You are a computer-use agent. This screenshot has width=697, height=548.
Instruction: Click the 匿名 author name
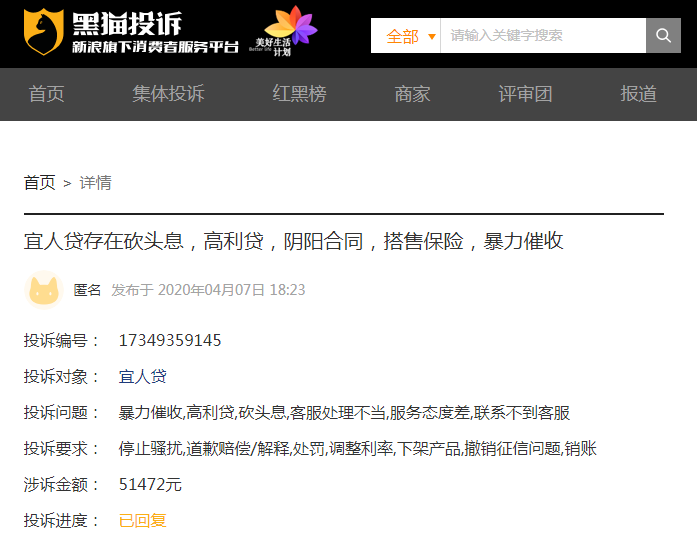[x=87, y=290]
